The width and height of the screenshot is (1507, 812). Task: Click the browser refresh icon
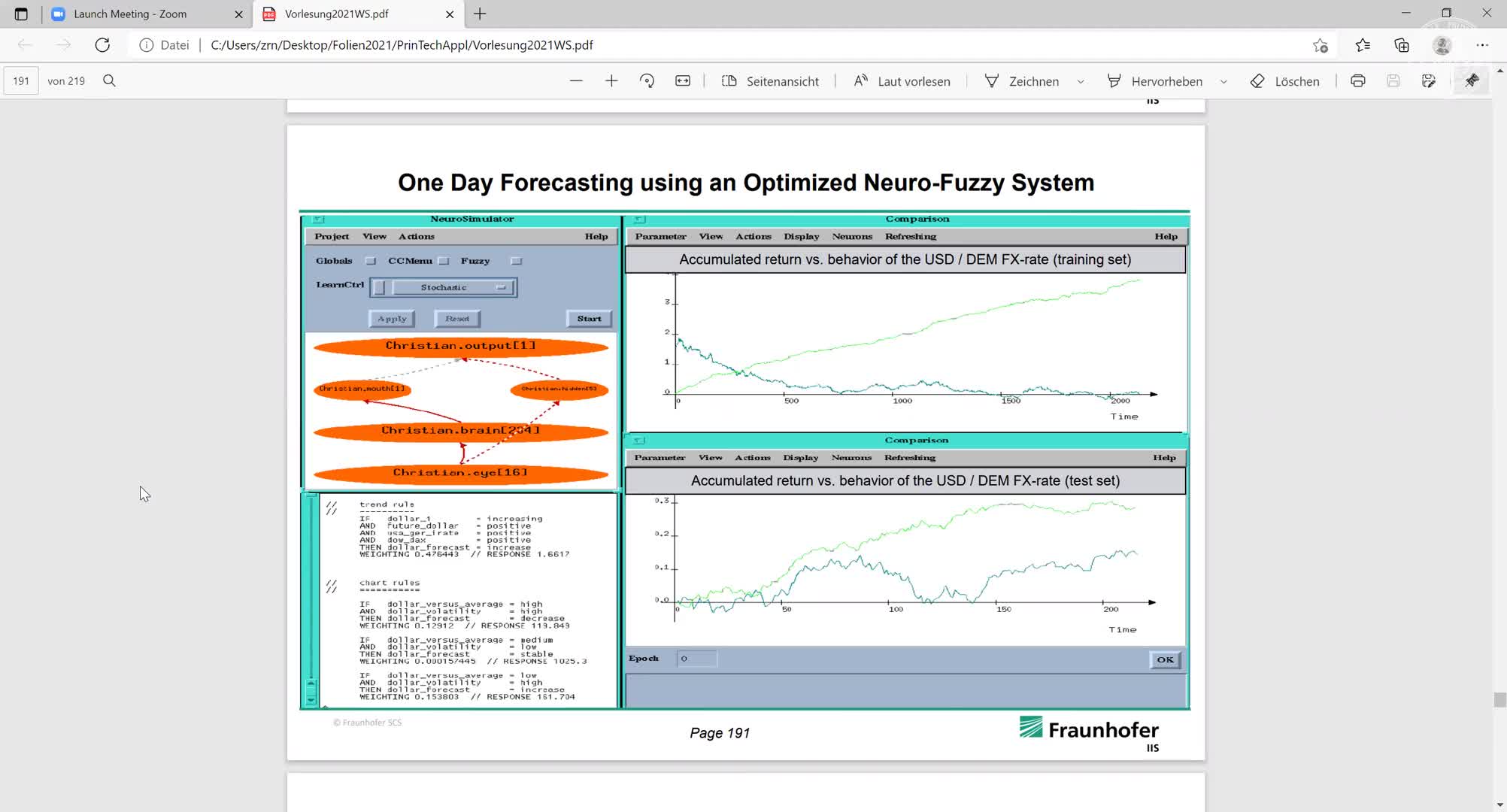click(102, 45)
